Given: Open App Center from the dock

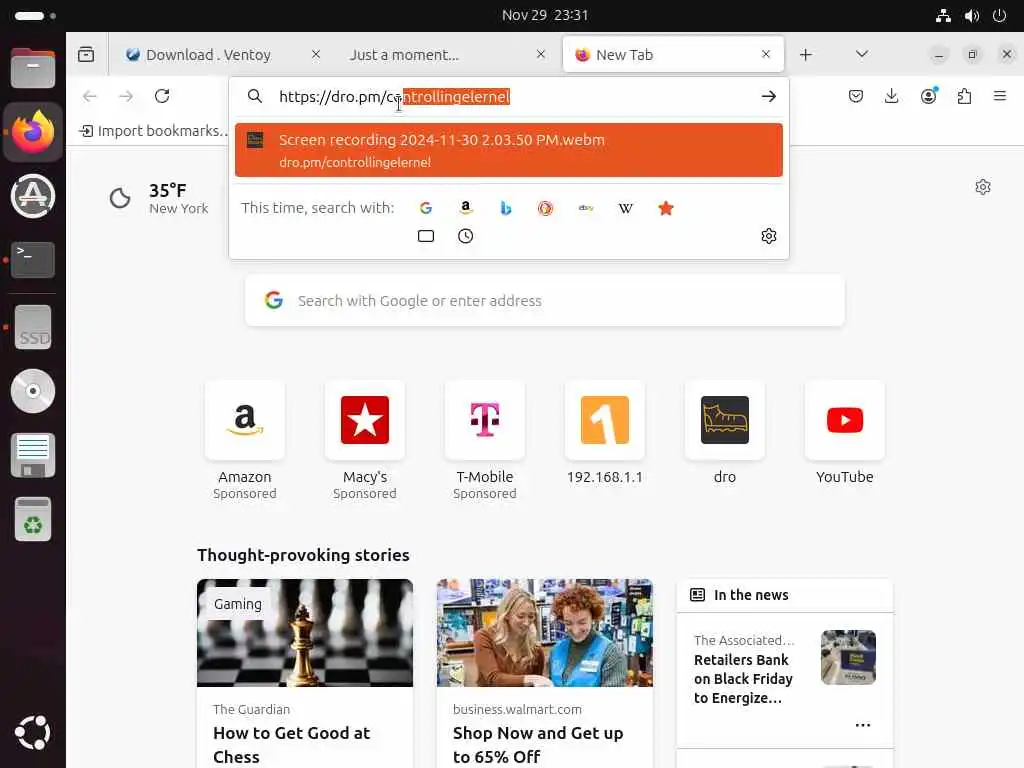Looking at the screenshot, I should (x=33, y=196).
